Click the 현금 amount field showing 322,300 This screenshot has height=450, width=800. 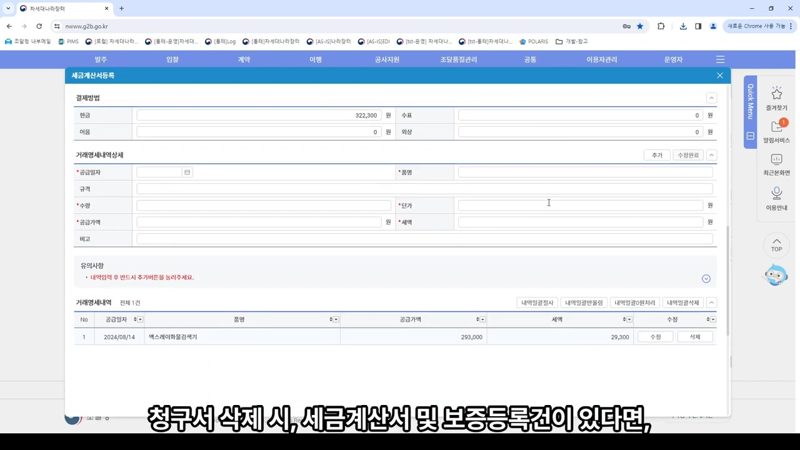point(259,116)
